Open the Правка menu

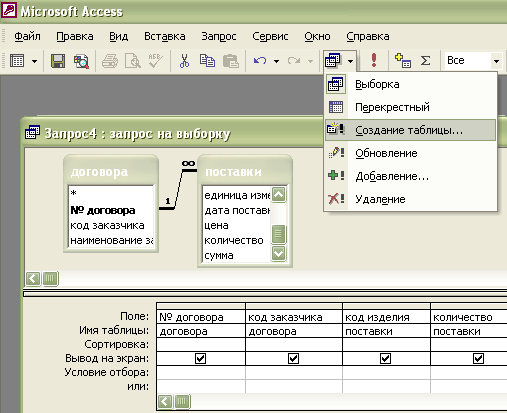75,36
